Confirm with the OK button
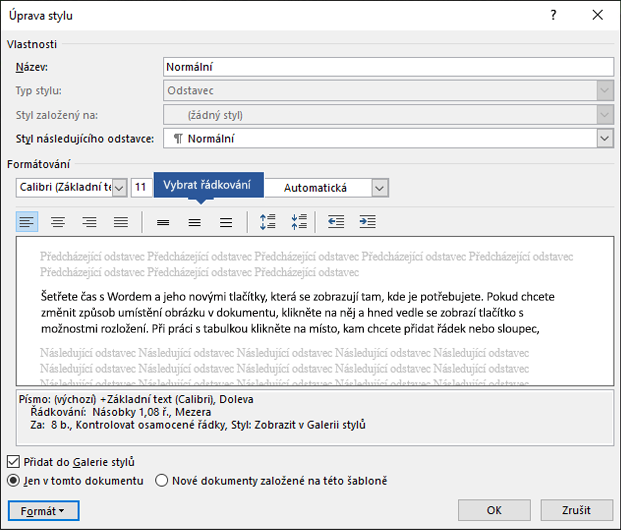Screen dimensions: 621x530 [x=494, y=510]
